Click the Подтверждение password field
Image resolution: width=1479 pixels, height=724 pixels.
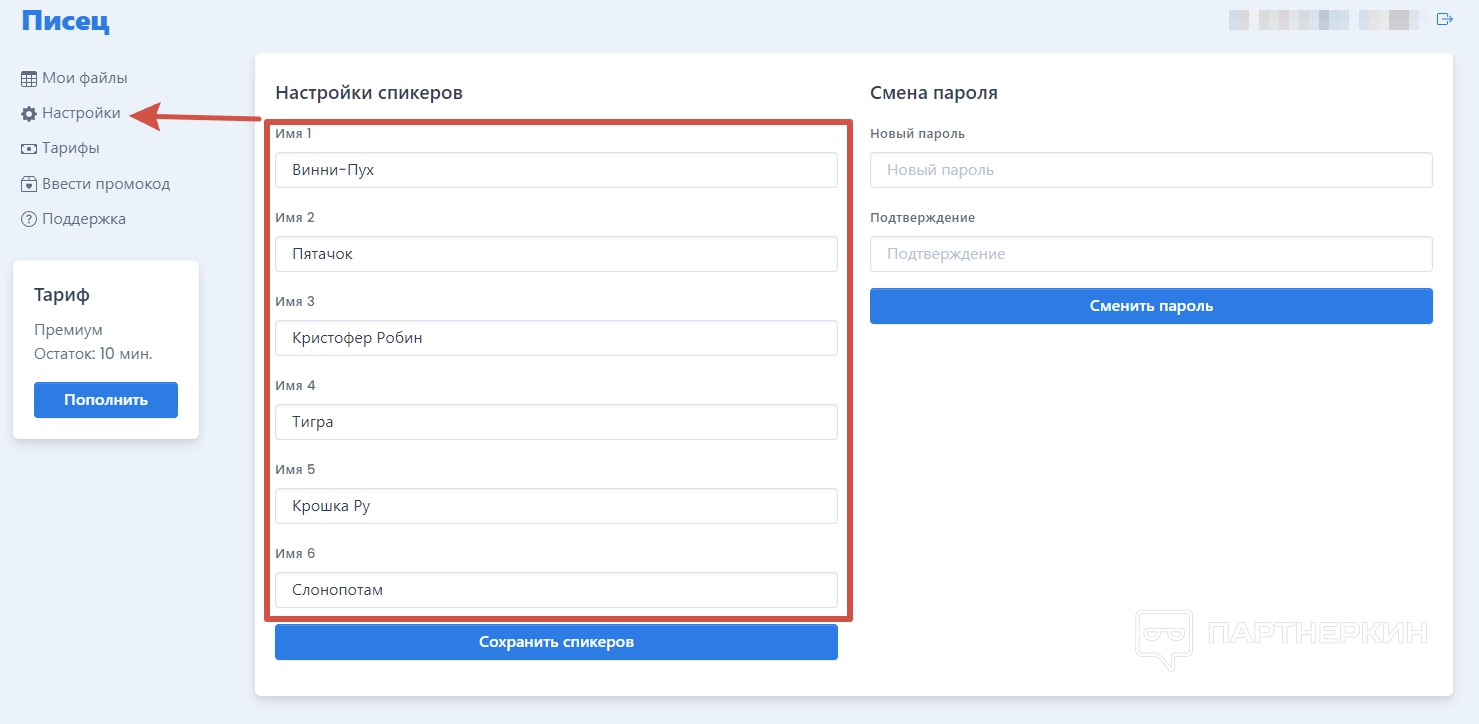point(1151,254)
